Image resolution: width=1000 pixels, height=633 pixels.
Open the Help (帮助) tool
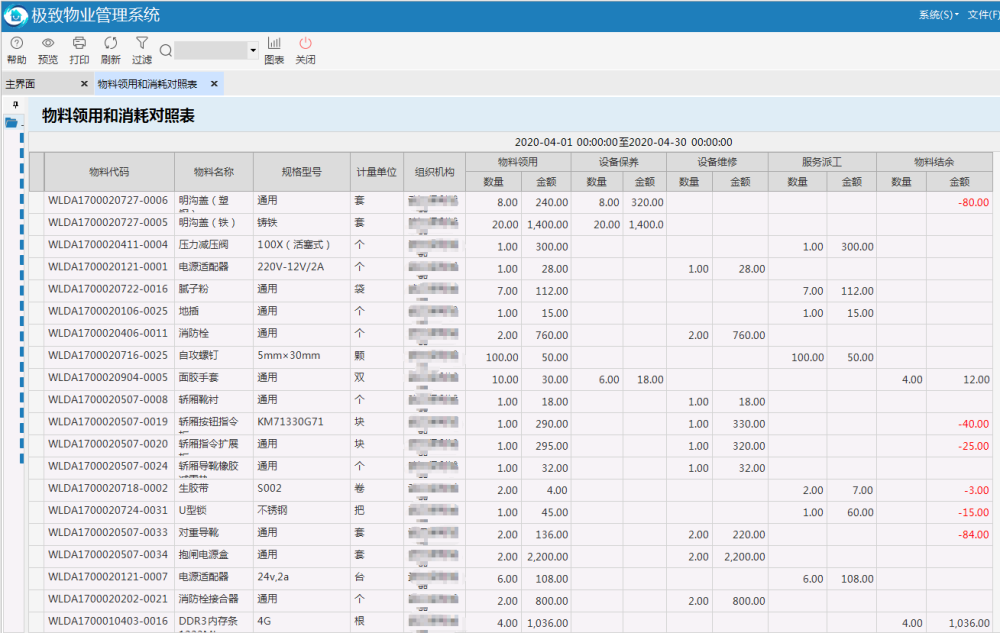point(17,50)
